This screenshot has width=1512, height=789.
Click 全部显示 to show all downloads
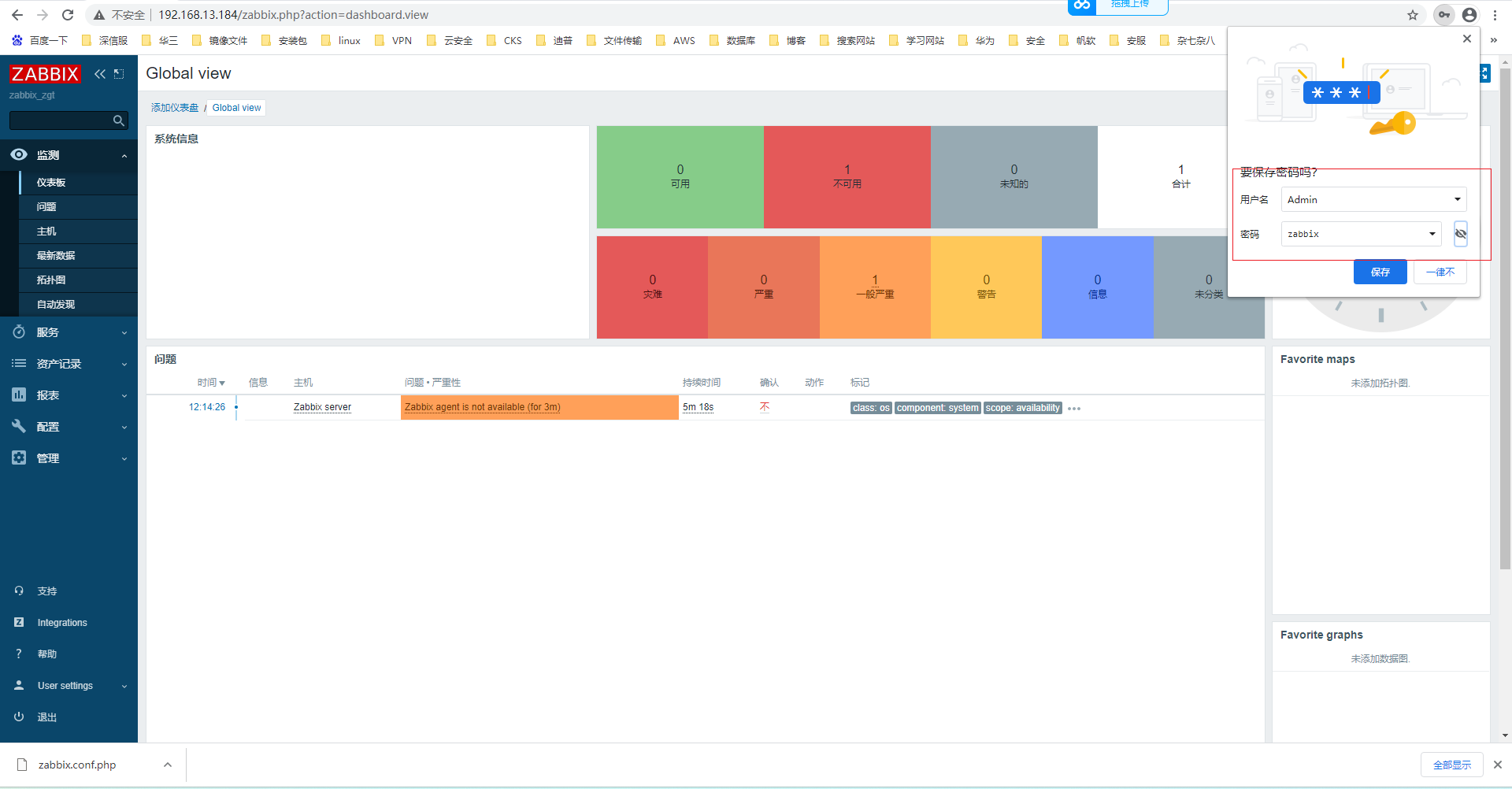click(x=1452, y=765)
